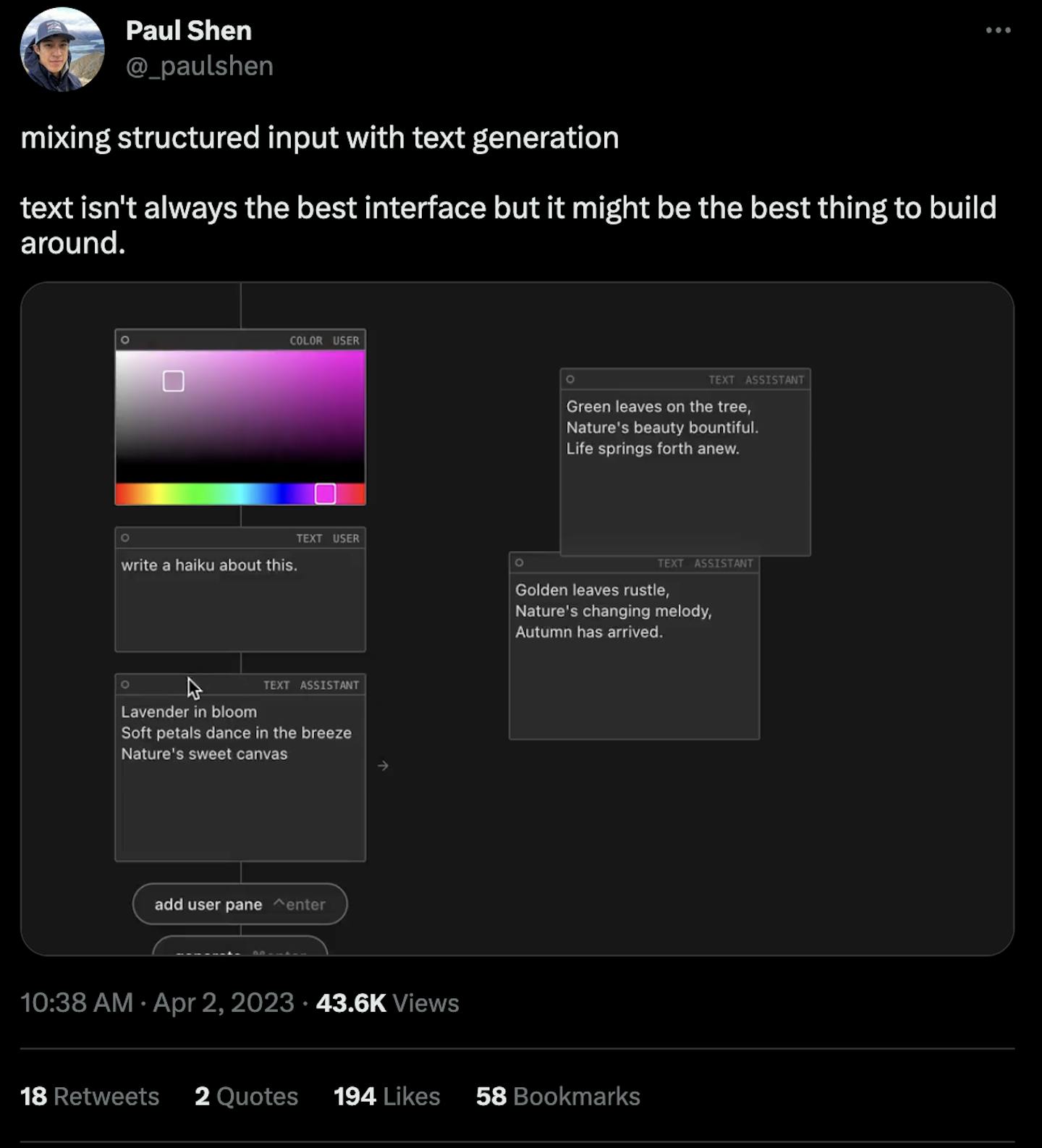Viewport: 1042px width, 1148px height.
Task: Click the saturation picker square in the color field
Action: tap(174, 381)
